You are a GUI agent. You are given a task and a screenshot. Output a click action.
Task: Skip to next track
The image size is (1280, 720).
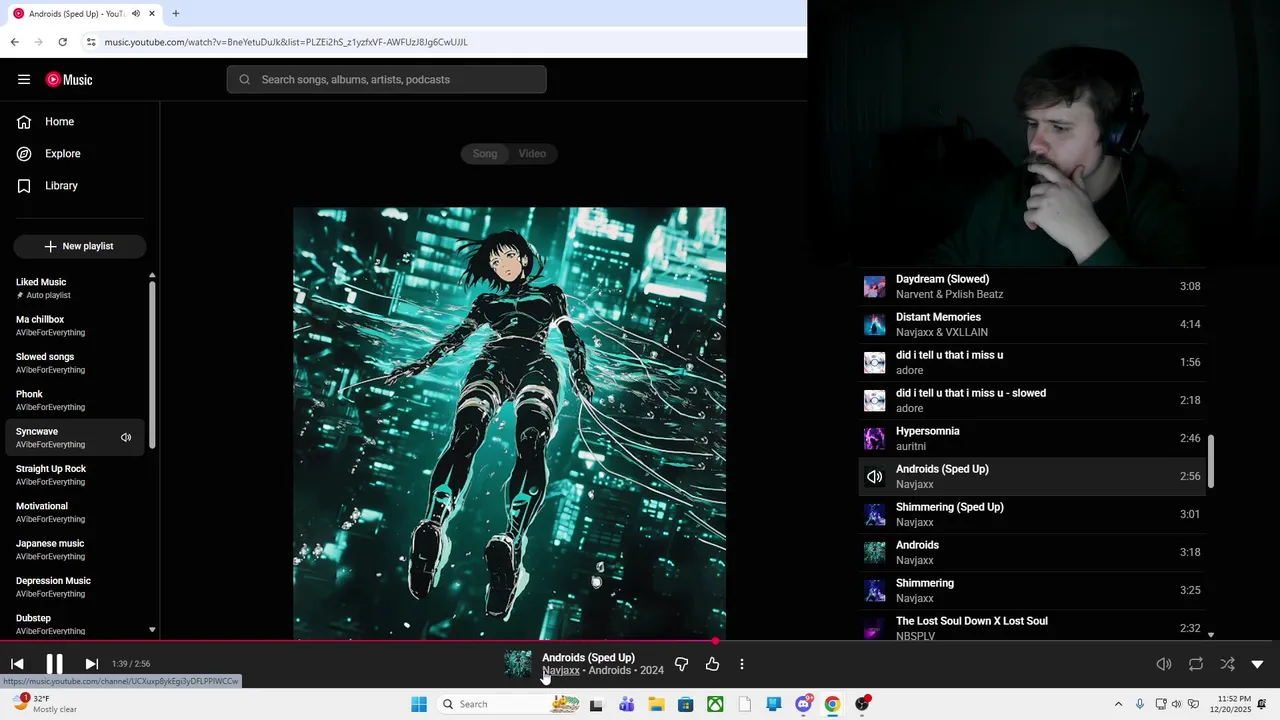point(91,664)
